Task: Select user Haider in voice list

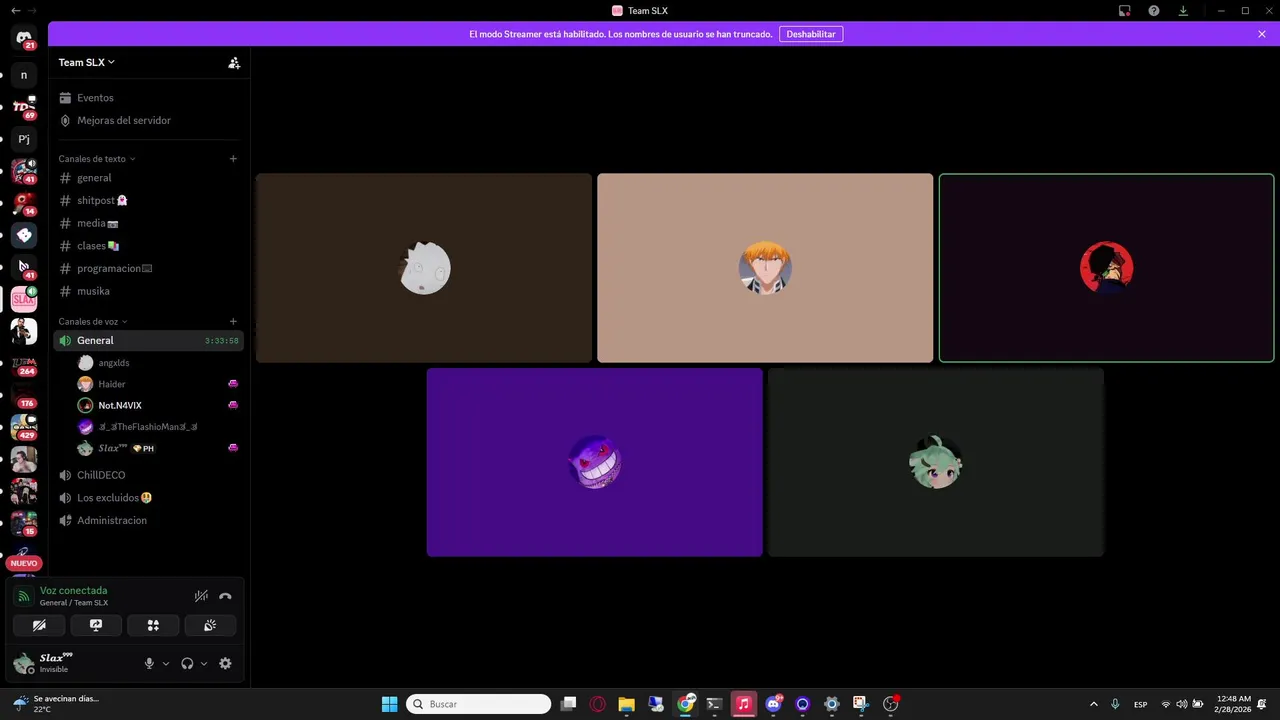Action: [158, 384]
